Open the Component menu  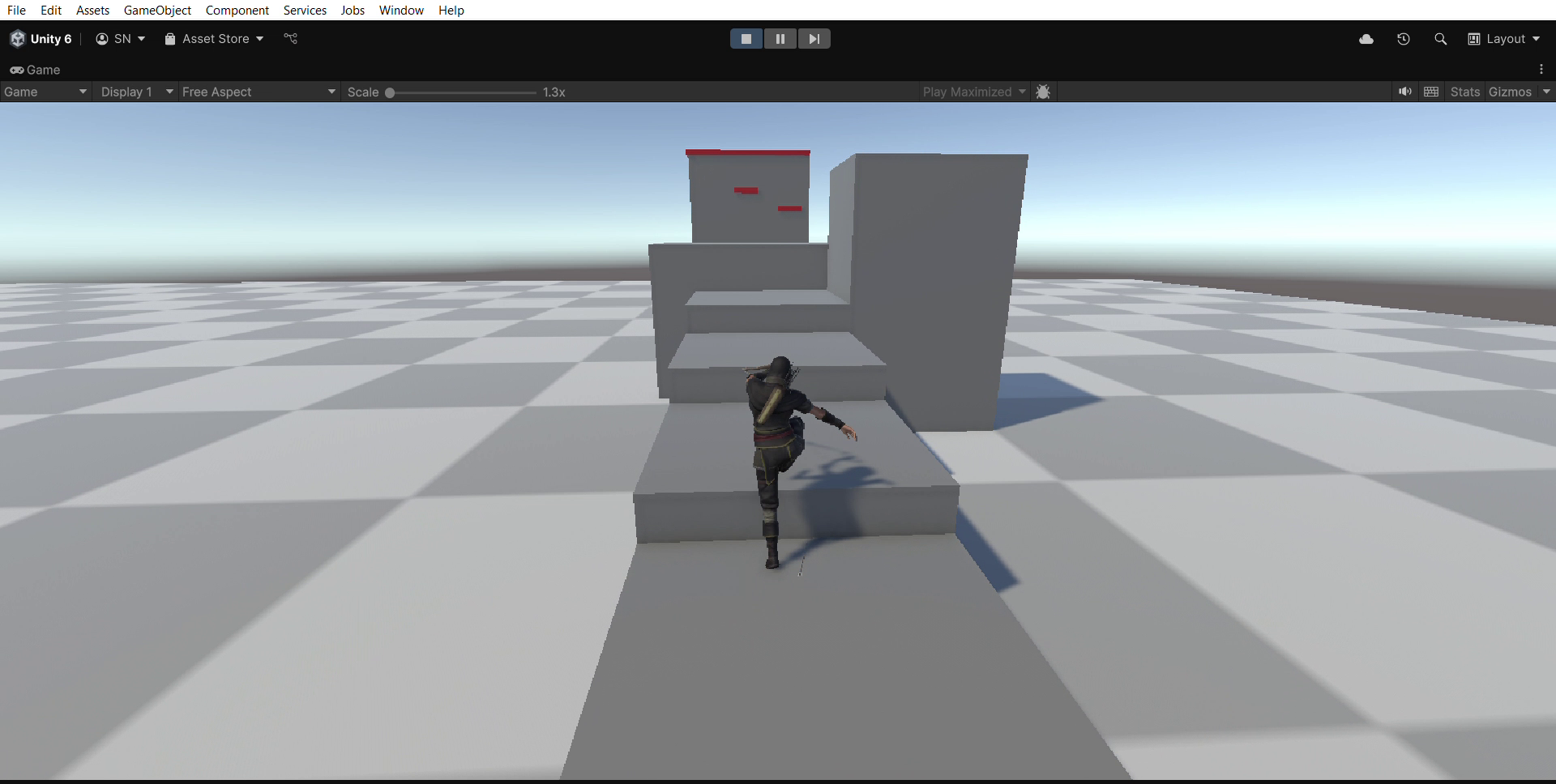click(x=237, y=10)
